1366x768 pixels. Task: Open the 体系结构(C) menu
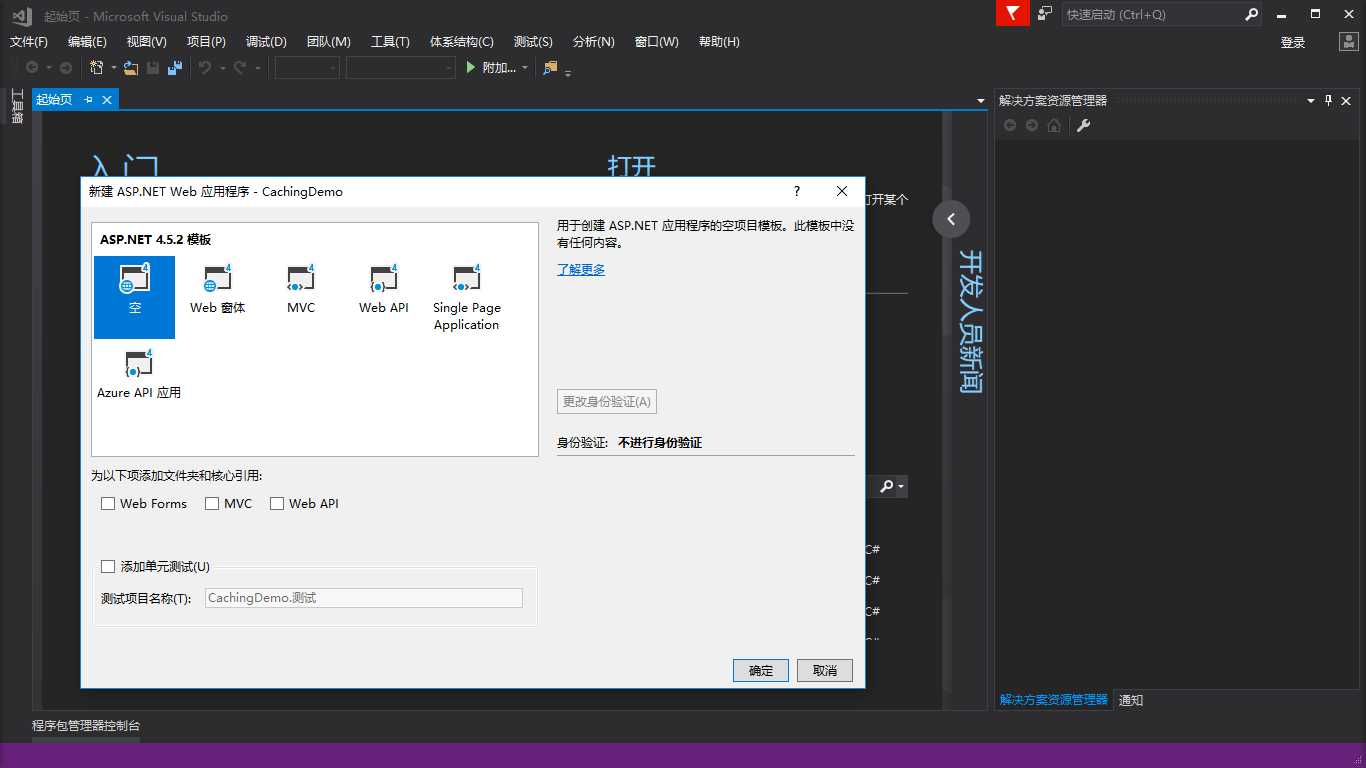tap(462, 42)
